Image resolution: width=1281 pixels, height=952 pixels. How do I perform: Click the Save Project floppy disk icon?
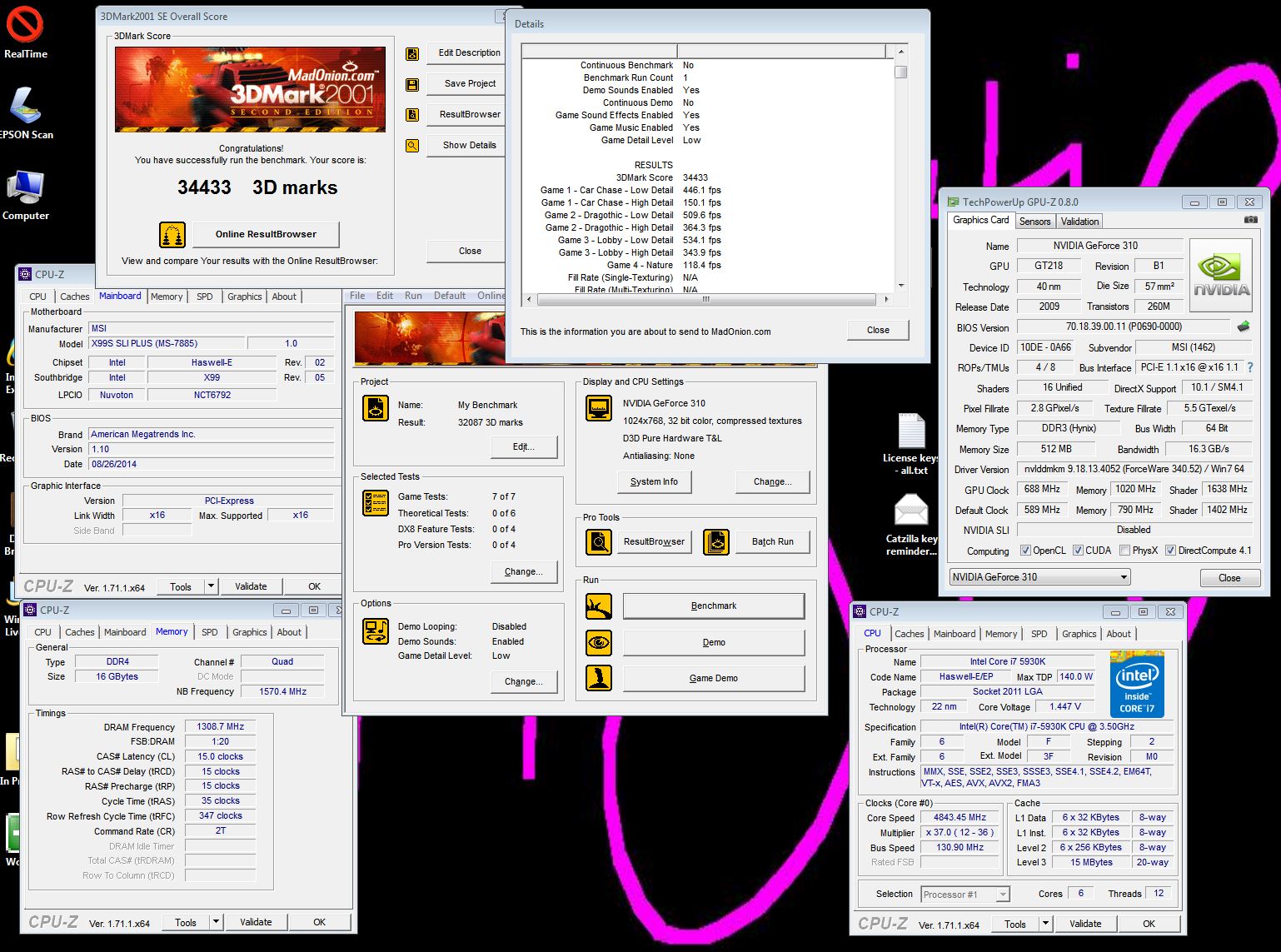(x=412, y=84)
